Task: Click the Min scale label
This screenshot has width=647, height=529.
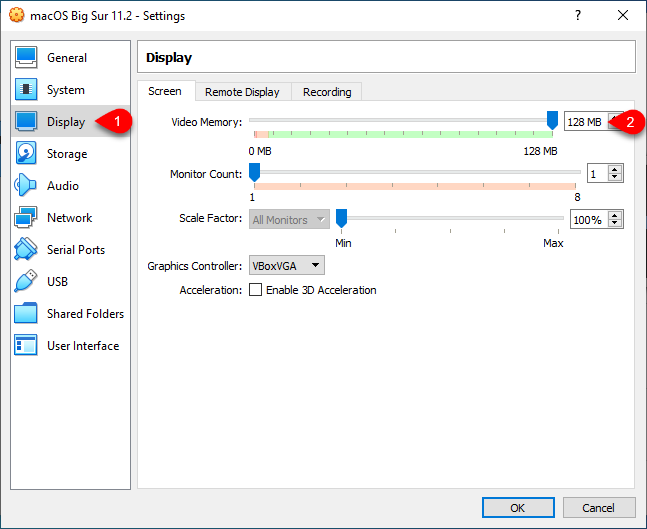Action: pyautogui.click(x=343, y=243)
